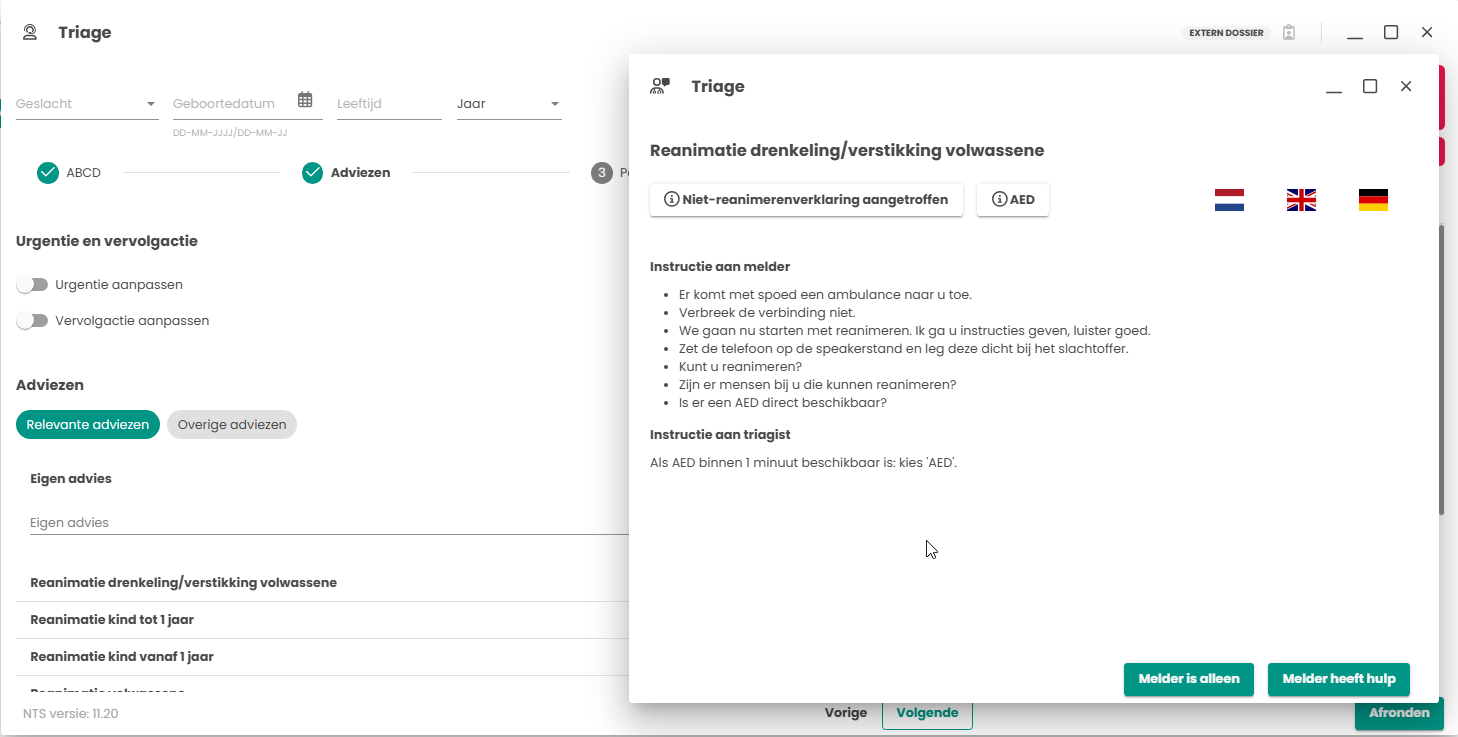Enable the Urgentie aanpassen switch
The width and height of the screenshot is (1458, 737).
pos(32,285)
